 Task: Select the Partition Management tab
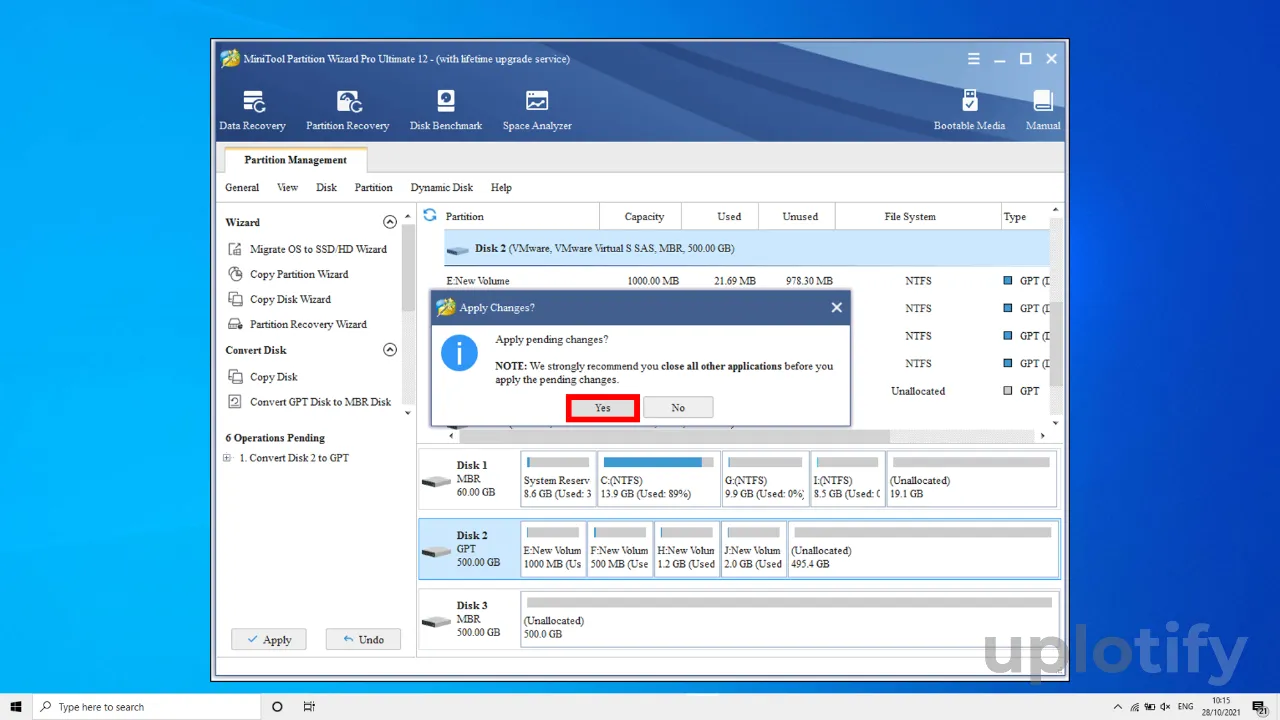click(x=295, y=160)
